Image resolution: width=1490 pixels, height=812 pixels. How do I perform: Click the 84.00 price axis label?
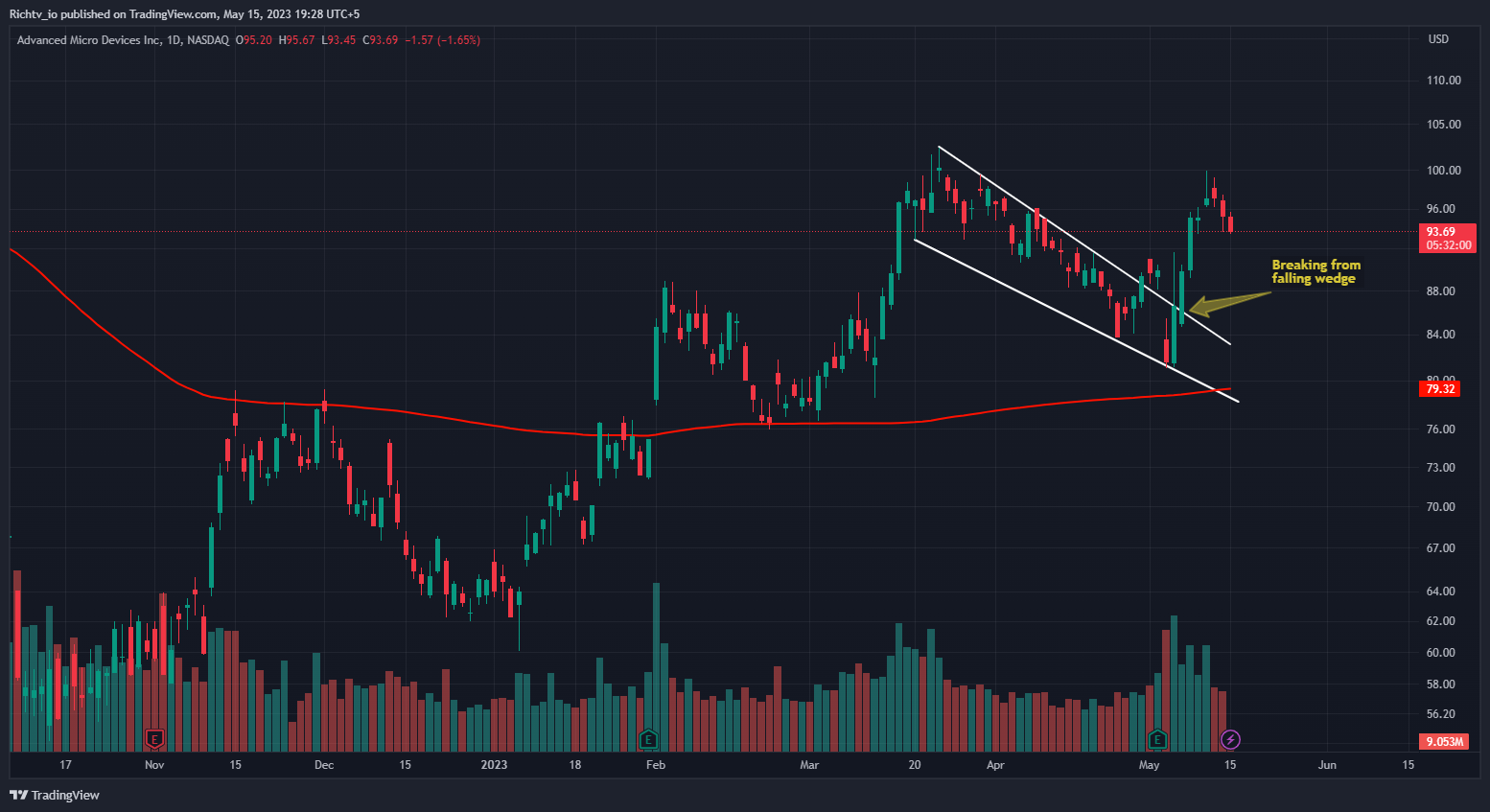(1441, 335)
